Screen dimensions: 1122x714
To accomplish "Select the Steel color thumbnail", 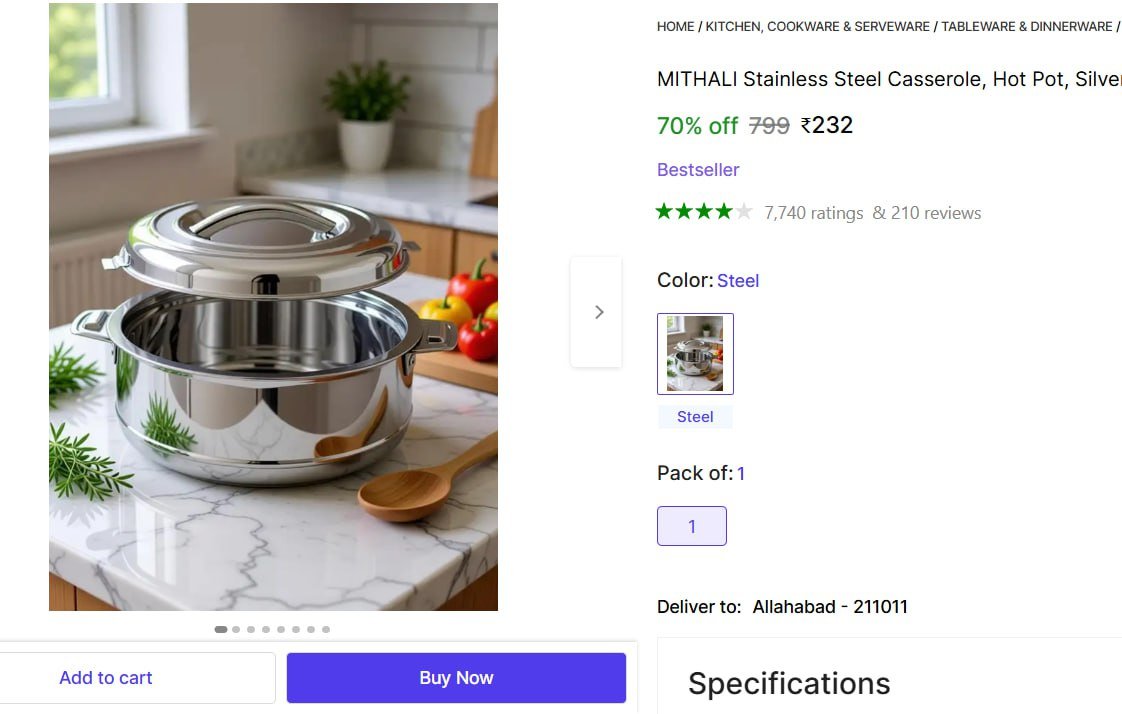I will click(x=695, y=354).
